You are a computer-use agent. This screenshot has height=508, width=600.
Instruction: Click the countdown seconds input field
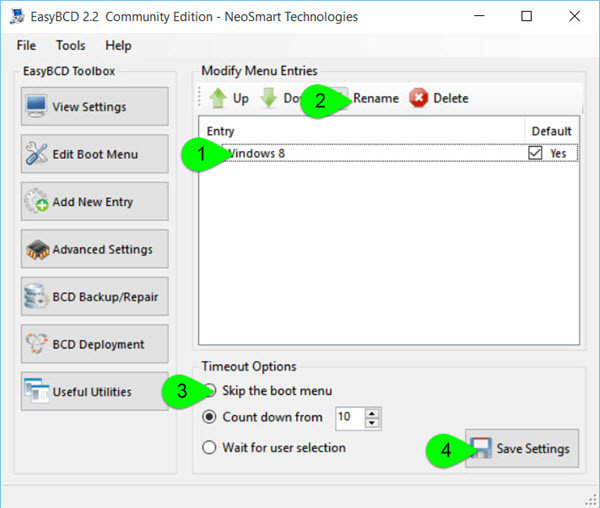coord(351,418)
